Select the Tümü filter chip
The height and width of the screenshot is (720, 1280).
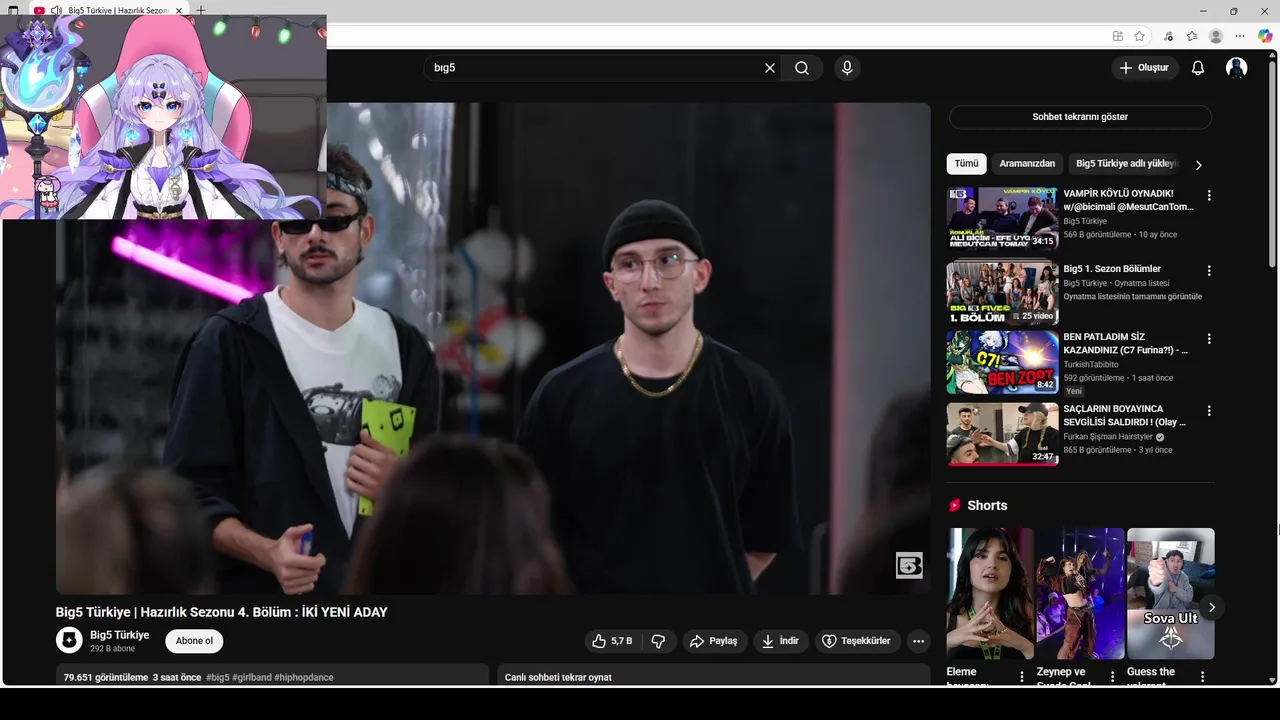pos(966,164)
